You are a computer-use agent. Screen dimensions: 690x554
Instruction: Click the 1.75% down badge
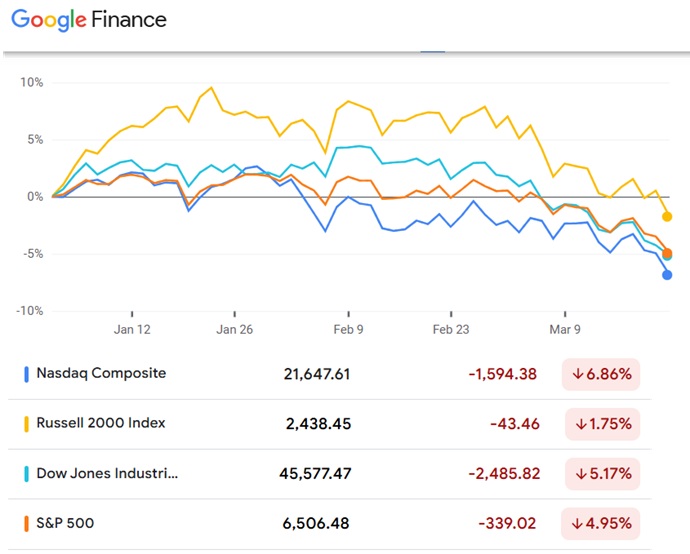point(602,424)
